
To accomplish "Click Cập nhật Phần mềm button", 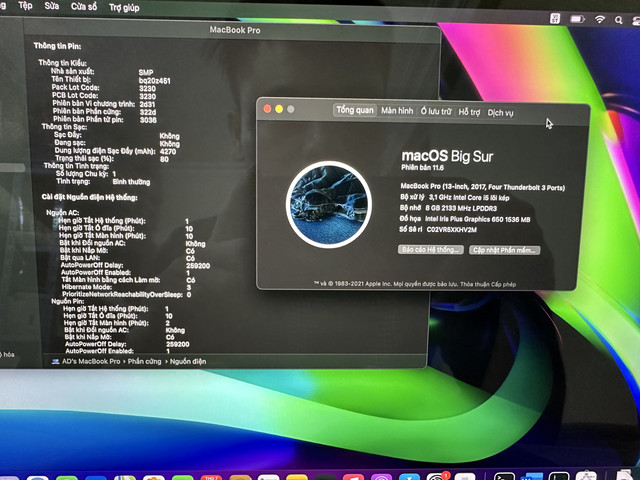I will [504, 250].
